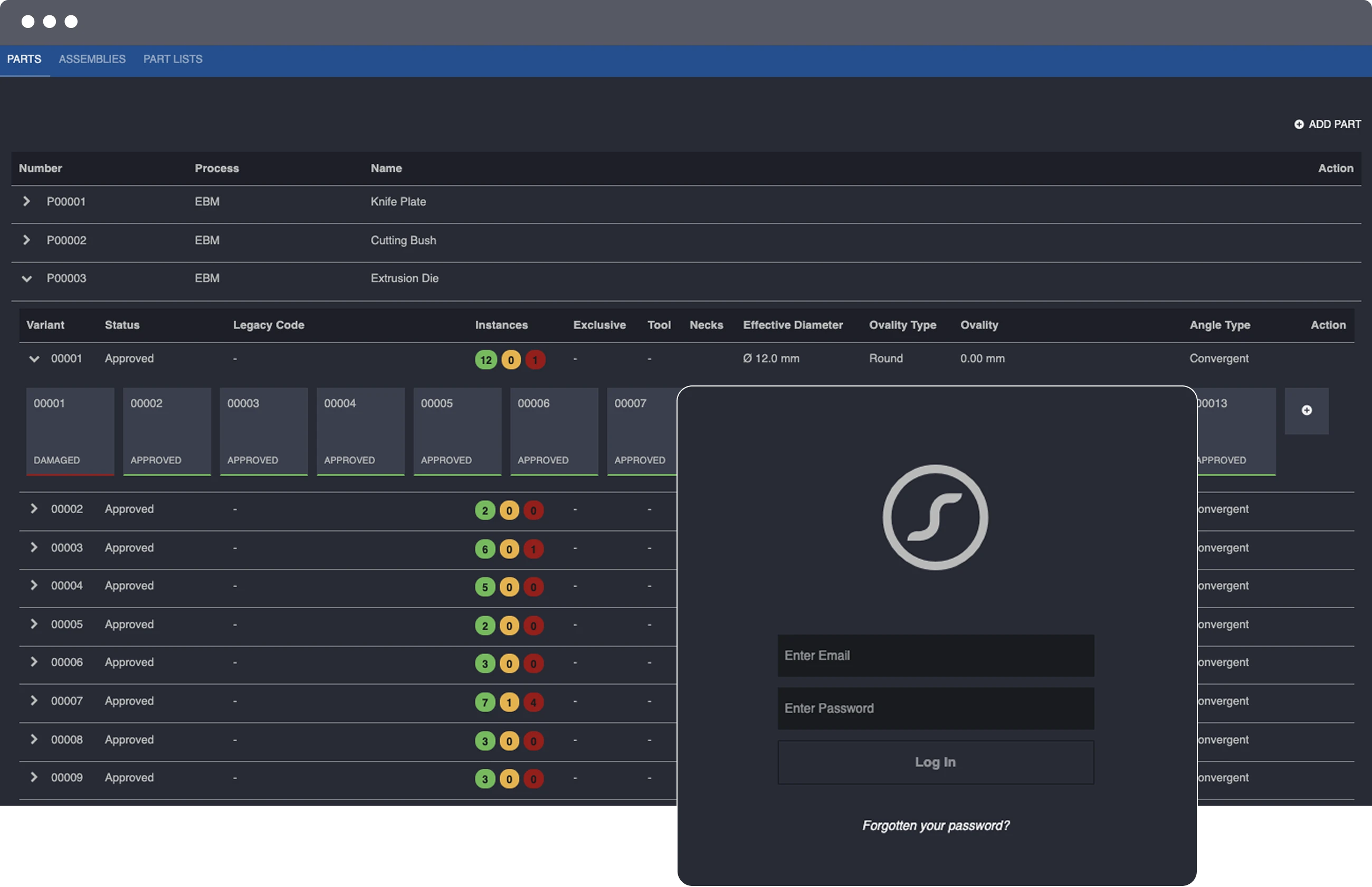Screen dimensions: 1372x887
Task: Open the Part Lists tab
Action: pyautogui.click(x=173, y=59)
